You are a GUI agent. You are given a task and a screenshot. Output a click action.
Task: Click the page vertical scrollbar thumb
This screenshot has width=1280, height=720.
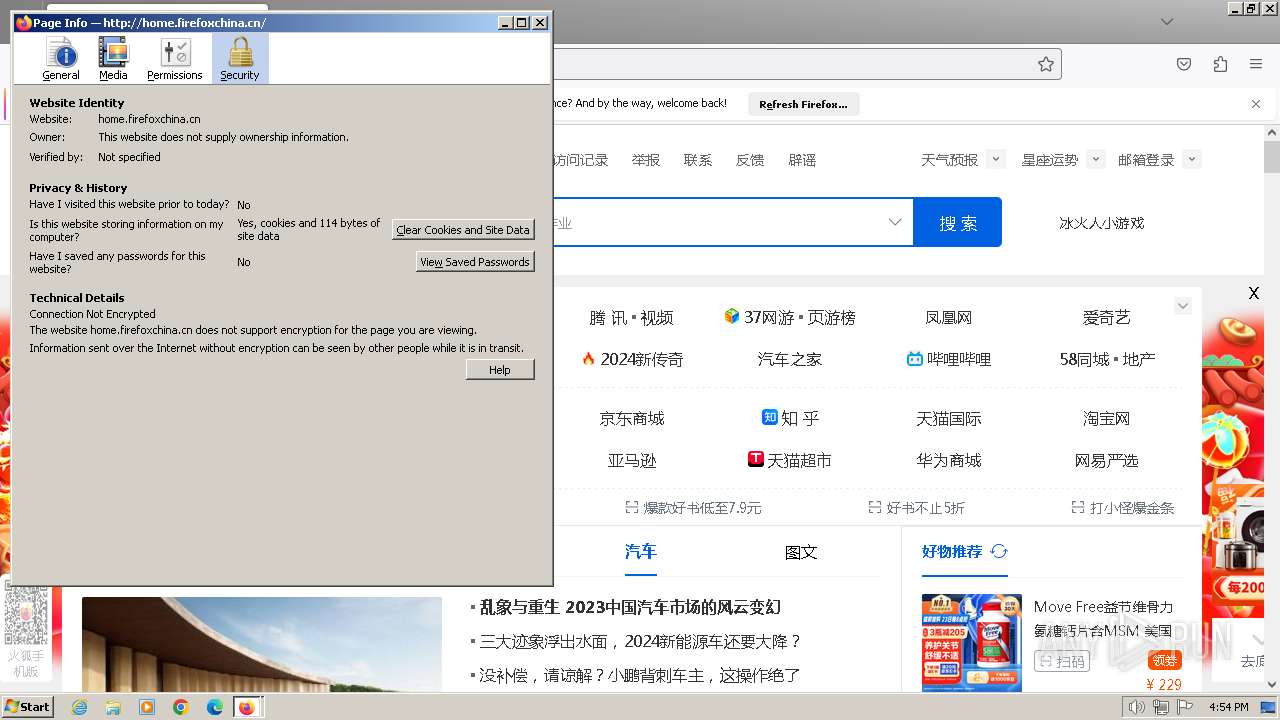[1272, 157]
